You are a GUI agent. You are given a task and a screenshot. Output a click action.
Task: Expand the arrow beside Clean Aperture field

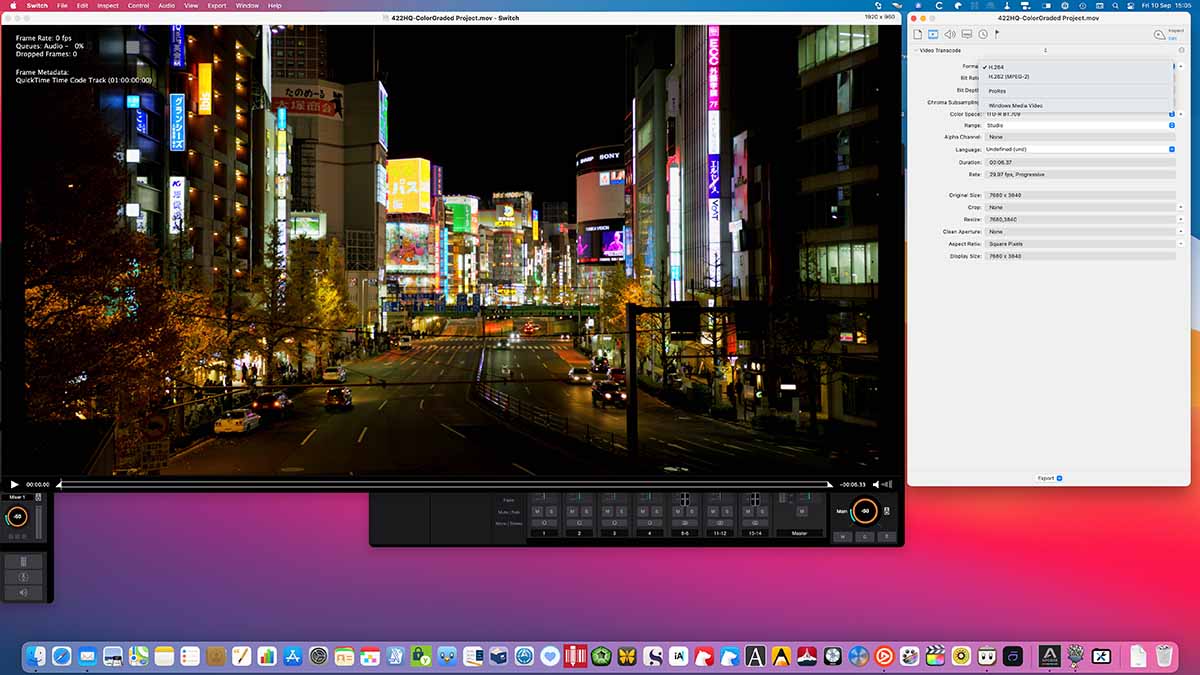tap(1181, 231)
